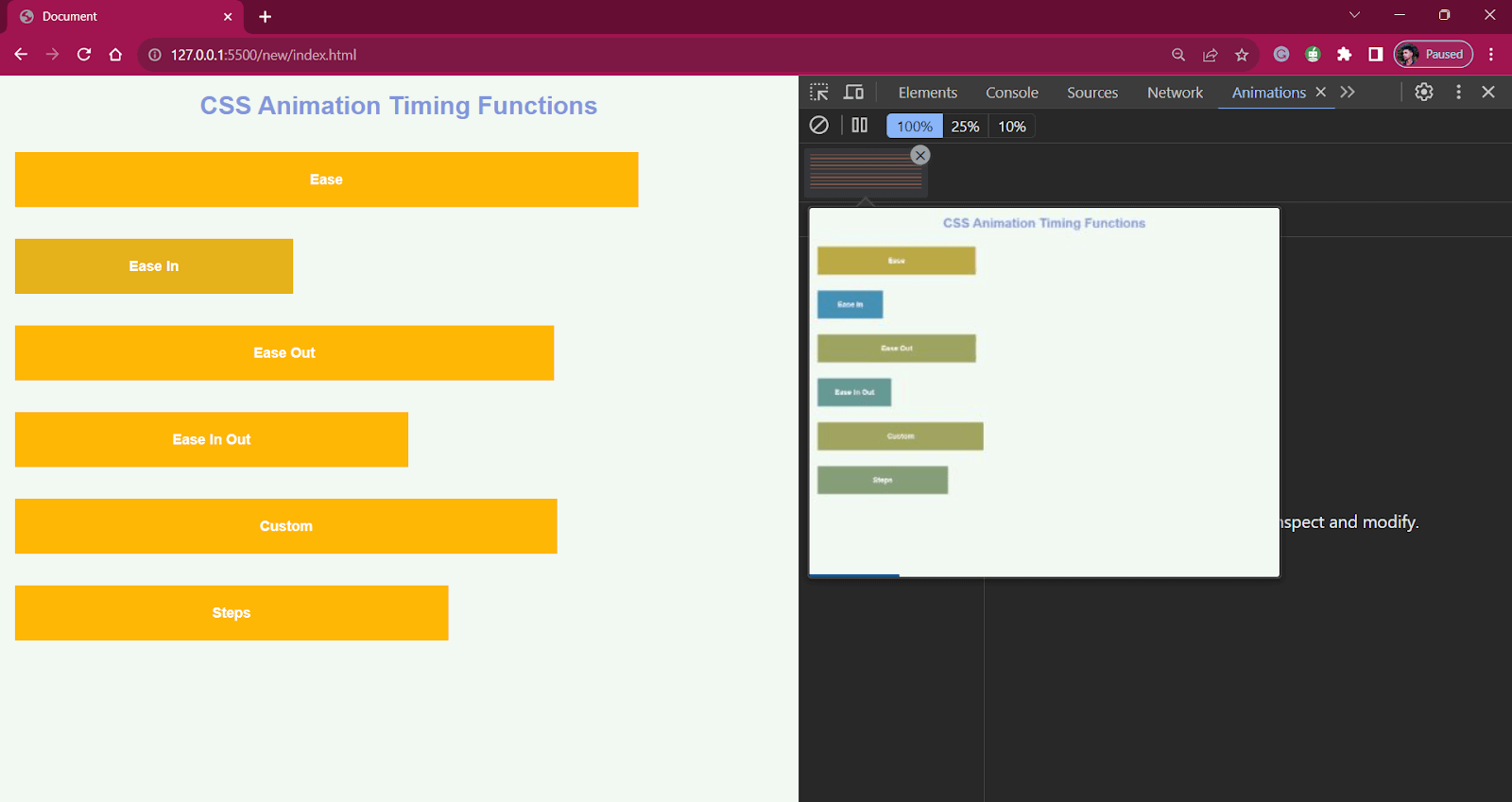This screenshot has height=802, width=1512.
Task: Close the Document browser tab
Action: click(x=228, y=17)
